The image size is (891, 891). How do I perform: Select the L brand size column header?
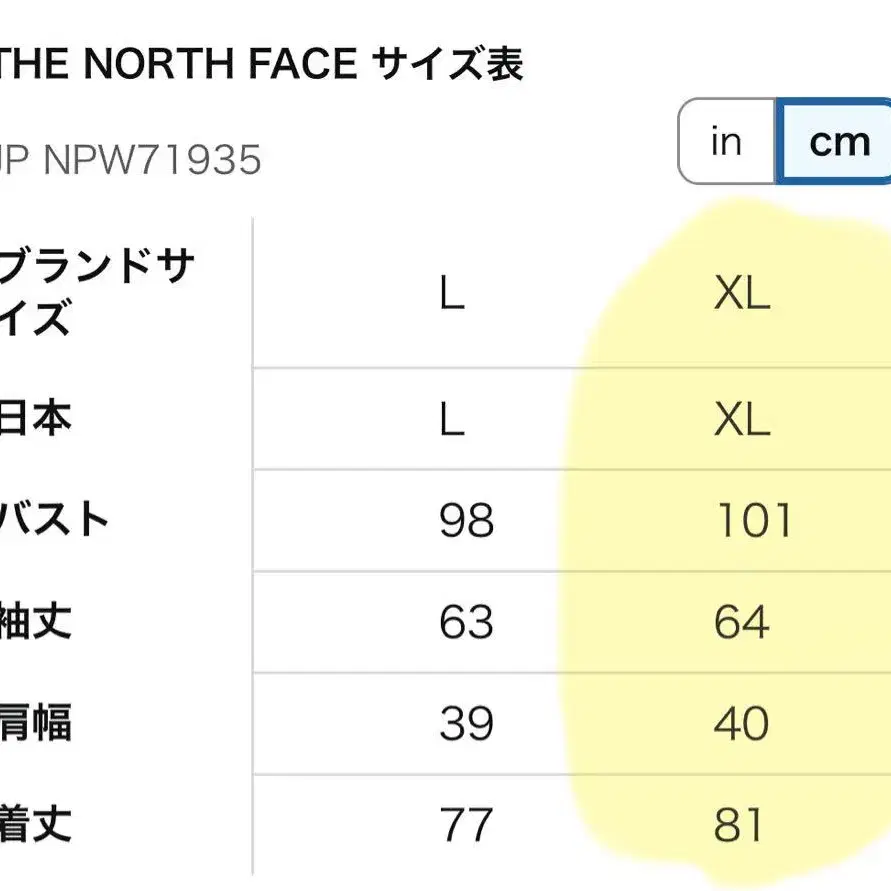tap(452, 294)
